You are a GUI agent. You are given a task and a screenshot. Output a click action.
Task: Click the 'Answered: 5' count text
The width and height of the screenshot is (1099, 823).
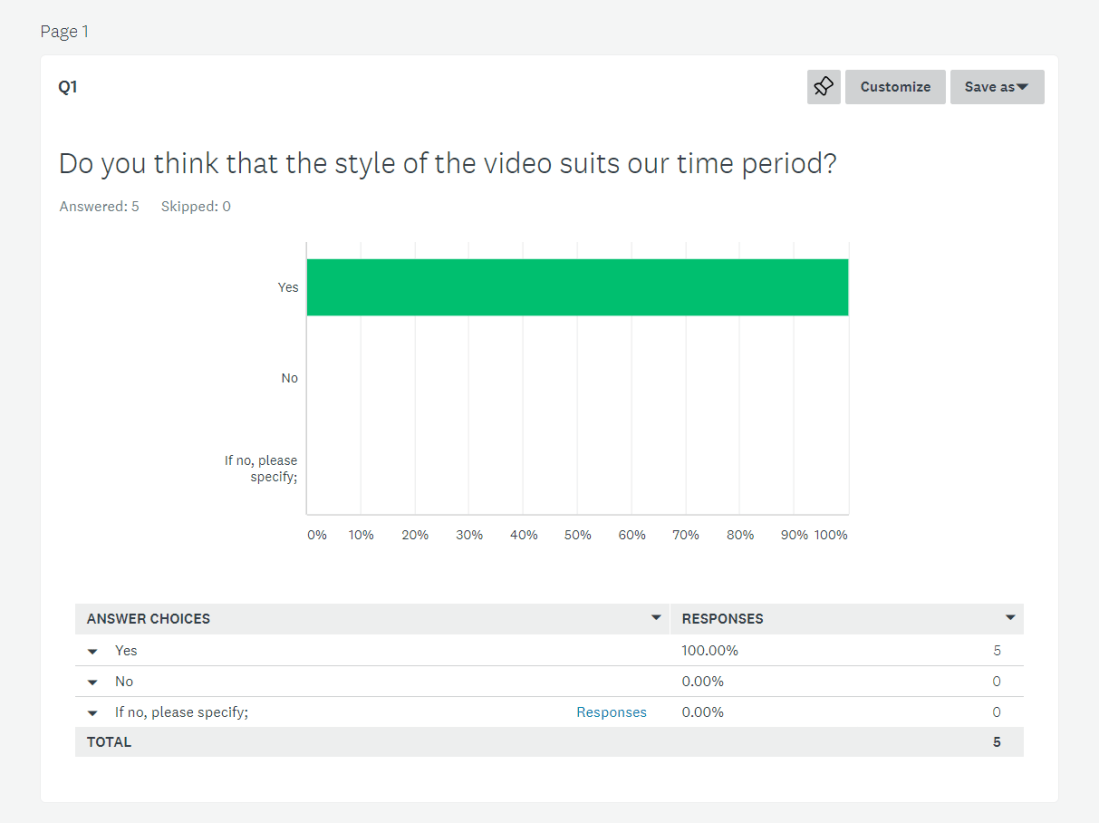(99, 206)
